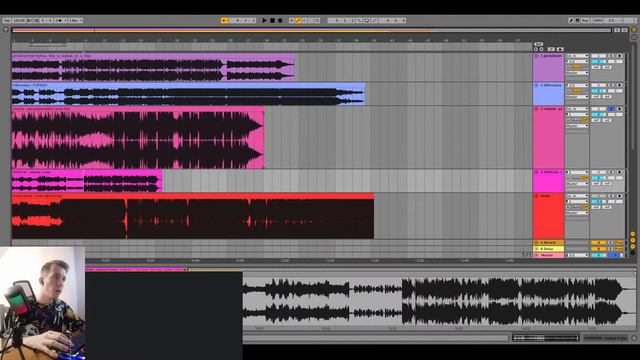Screen dimensions: 640x360
Task: Fold the blue second track
Action: [x=537, y=85]
